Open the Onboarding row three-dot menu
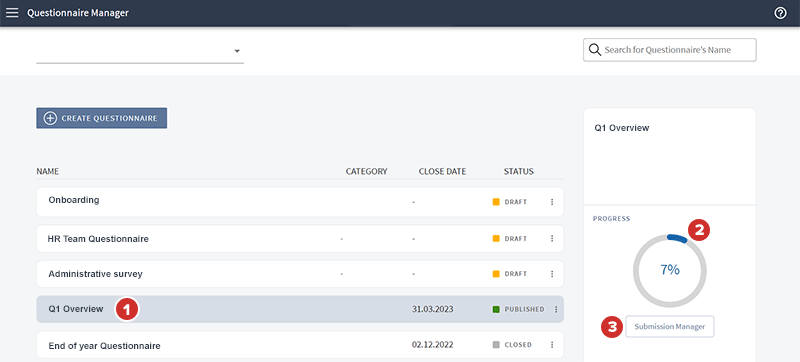 tap(552, 202)
